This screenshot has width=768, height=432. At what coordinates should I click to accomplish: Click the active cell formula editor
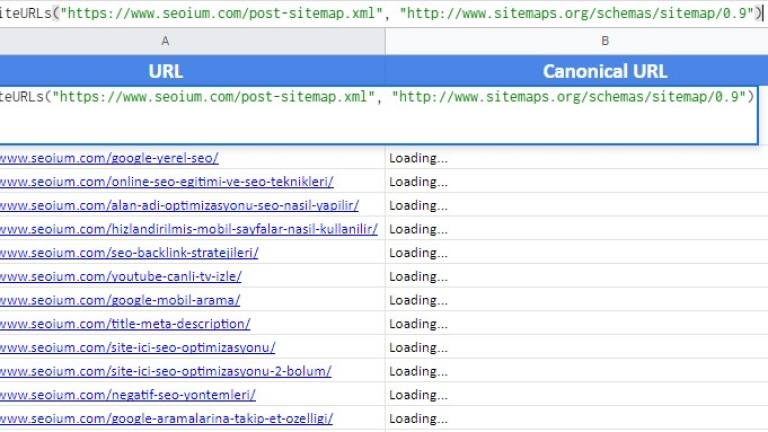coord(379,116)
